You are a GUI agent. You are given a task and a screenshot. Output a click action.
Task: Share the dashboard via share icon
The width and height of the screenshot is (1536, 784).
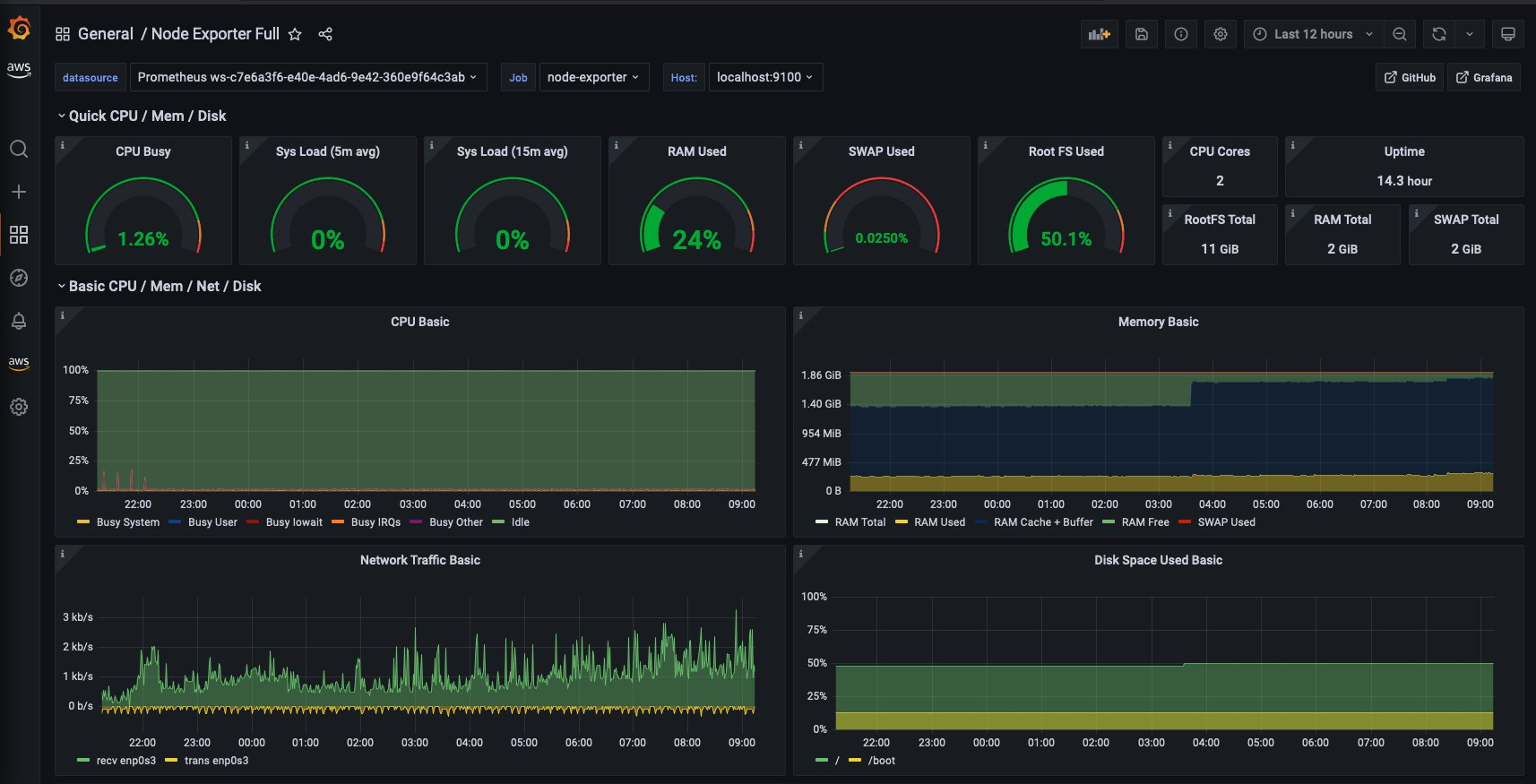click(325, 34)
